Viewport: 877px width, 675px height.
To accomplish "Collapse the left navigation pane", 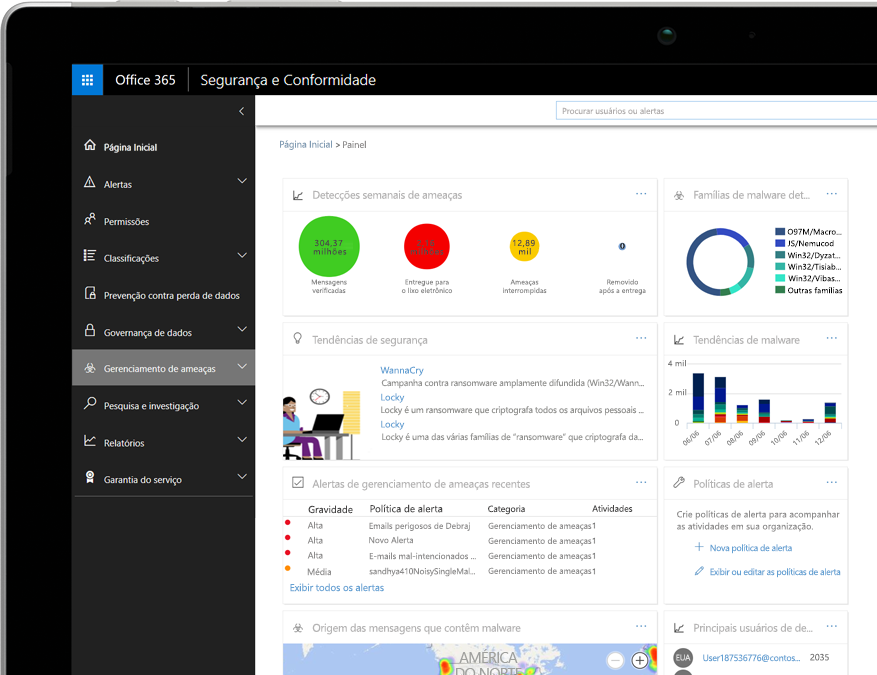I will coord(242,111).
